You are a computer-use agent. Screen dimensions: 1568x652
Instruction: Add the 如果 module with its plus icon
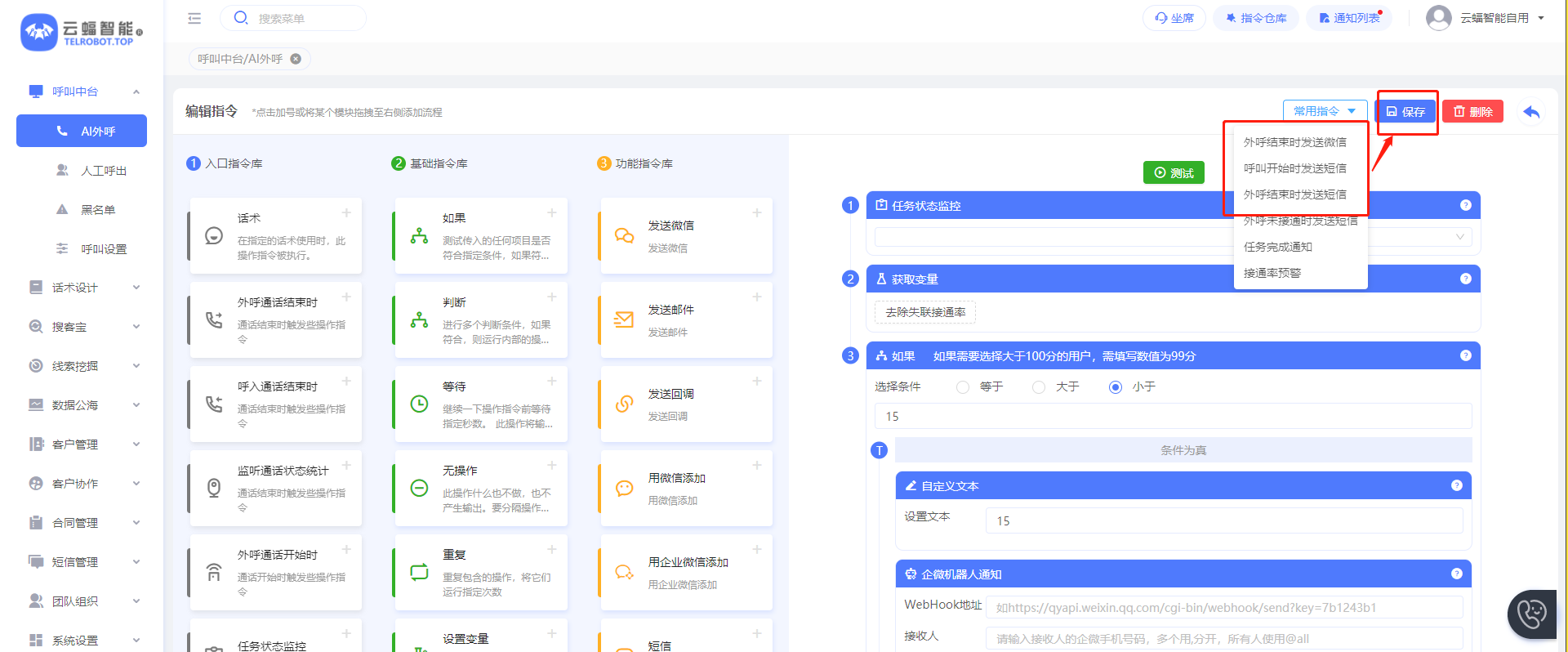[x=552, y=212]
